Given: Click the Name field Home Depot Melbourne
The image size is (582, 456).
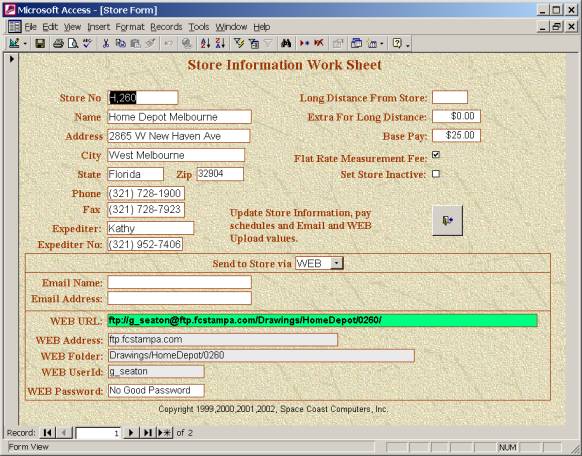Looking at the screenshot, I should point(179,117).
